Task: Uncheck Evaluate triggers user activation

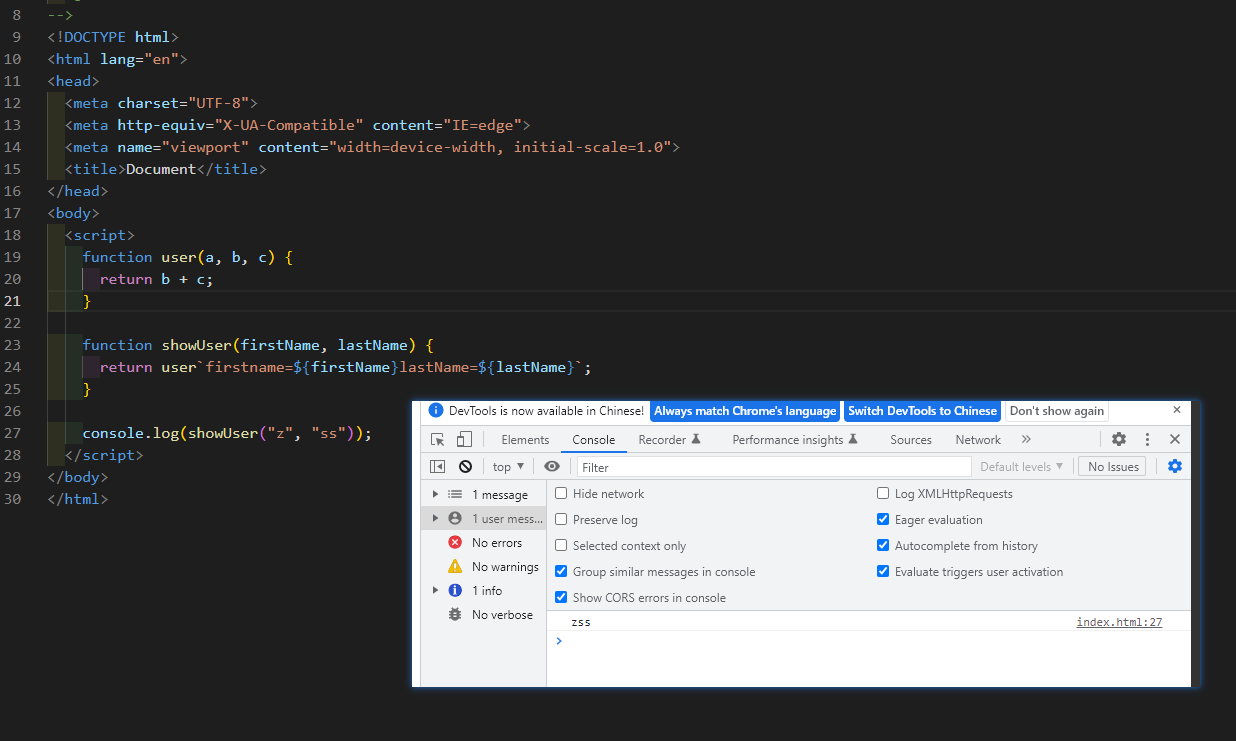Action: click(883, 571)
